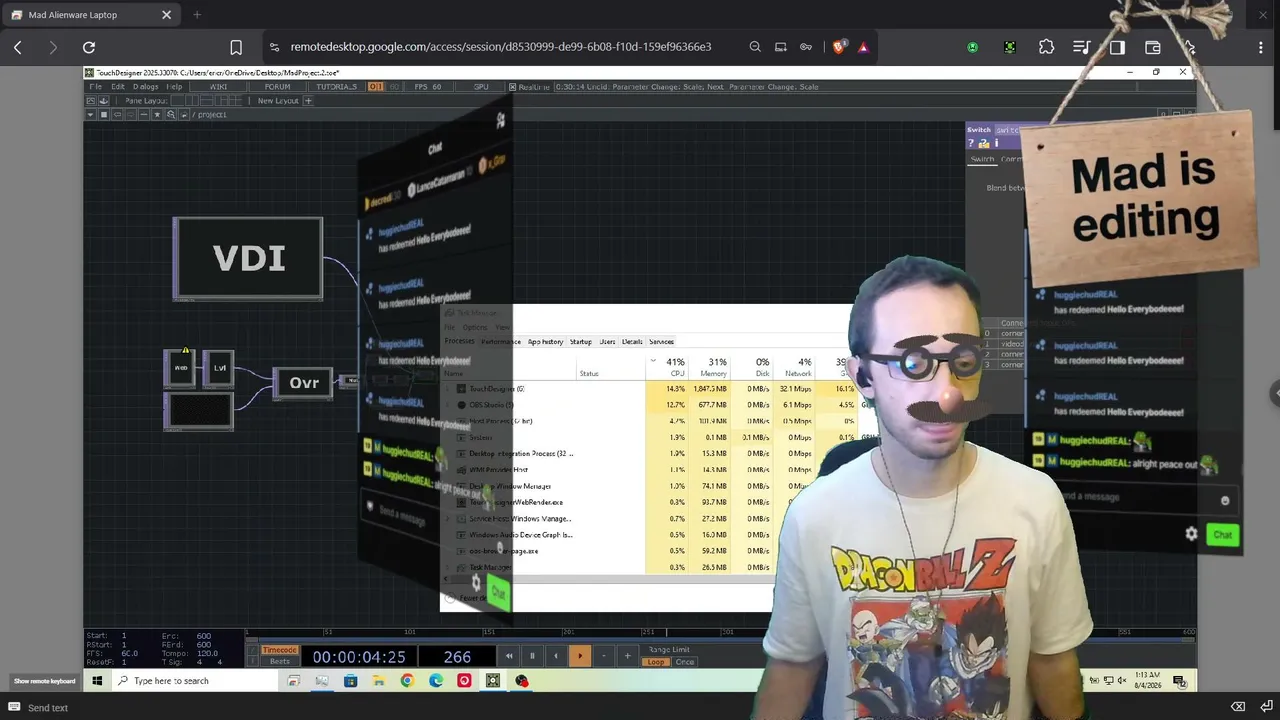This screenshot has width=1280, height=720.
Task: Show remote keyboard button
Action: [44, 681]
